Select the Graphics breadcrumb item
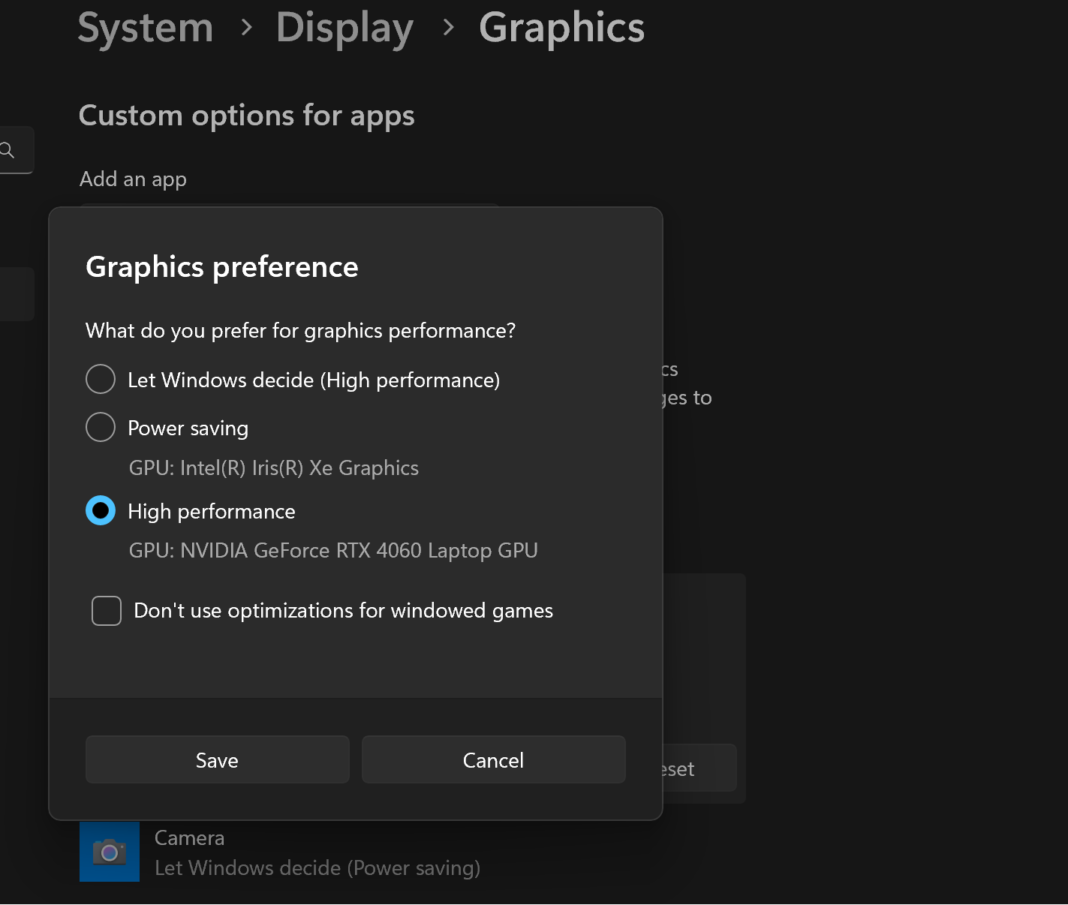 [561, 27]
